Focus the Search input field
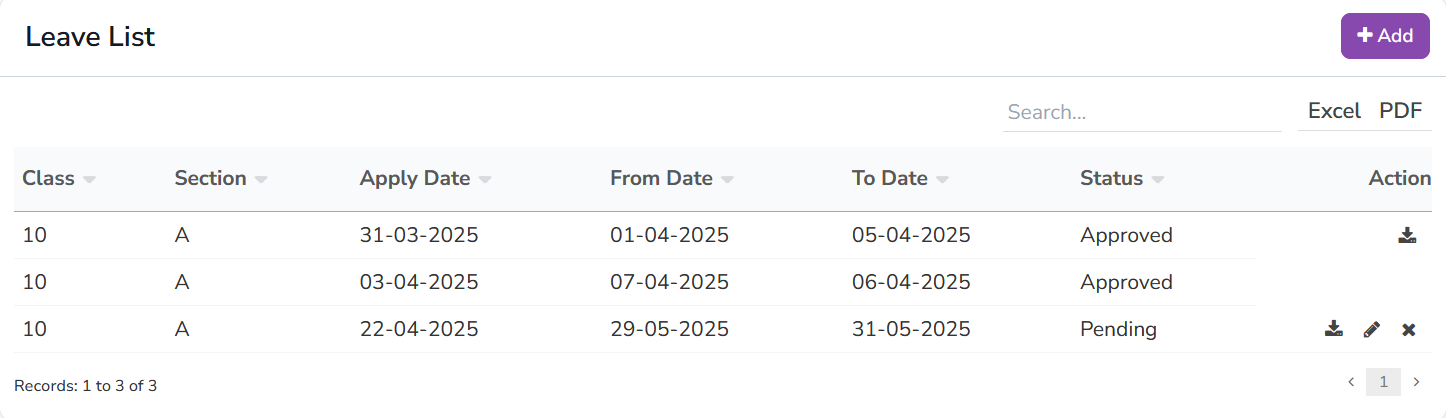This screenshot has height=418, width=1446. coord(1141,112)
